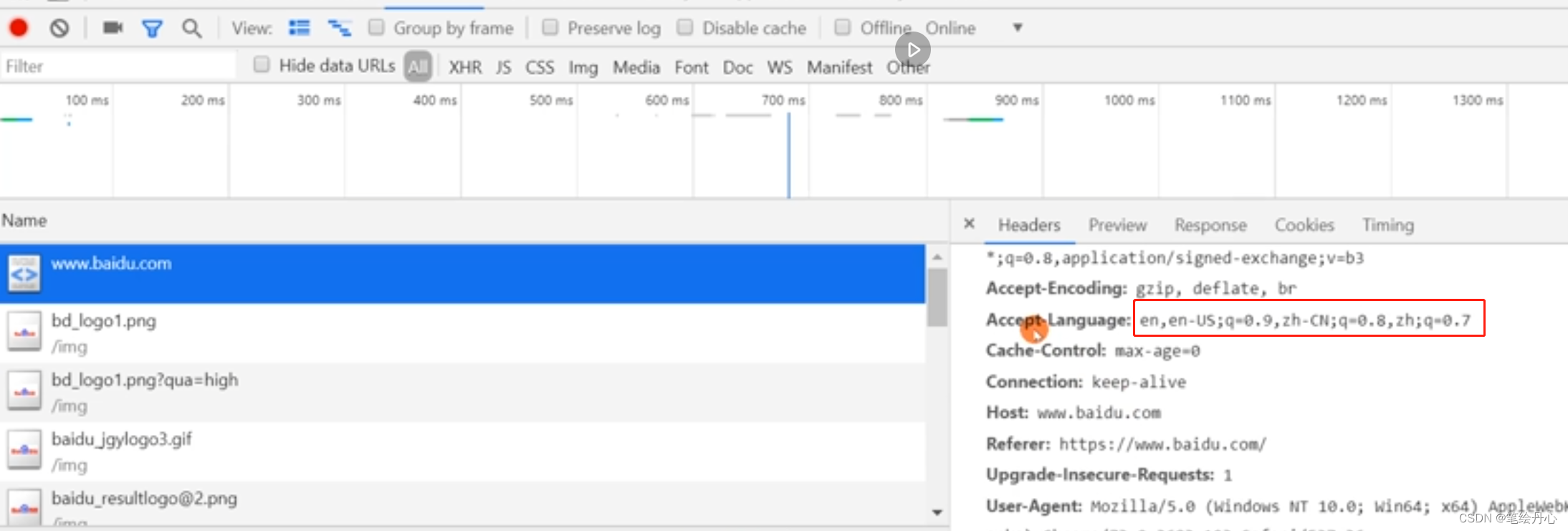Toggle the filter funnel icon
This screenshot has width=1568, height=531.
pos(152,29)
